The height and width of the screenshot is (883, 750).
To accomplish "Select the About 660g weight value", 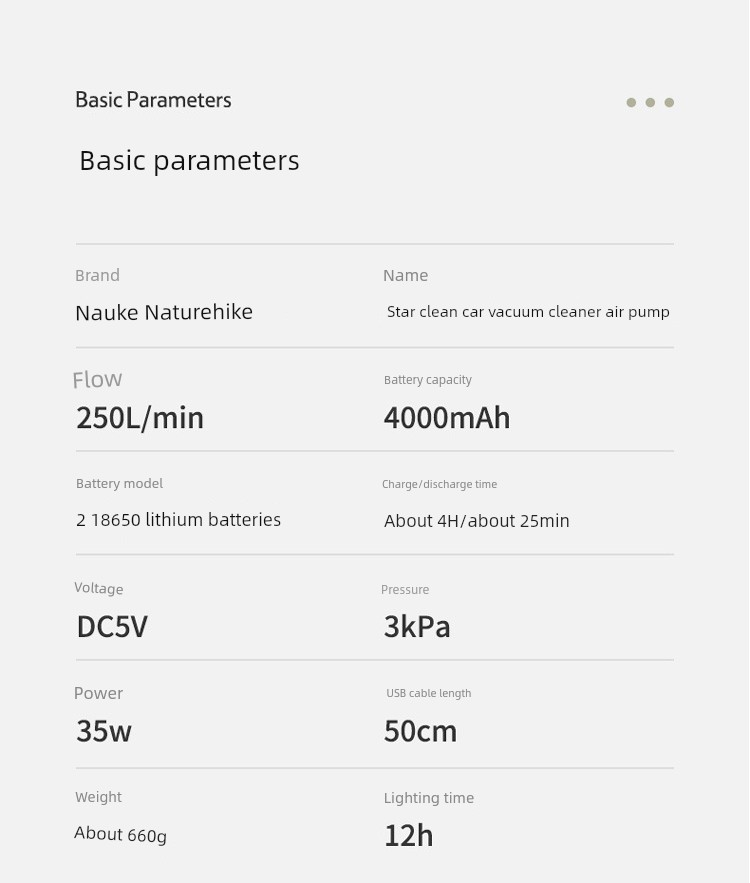I will [x=120, y=834].
